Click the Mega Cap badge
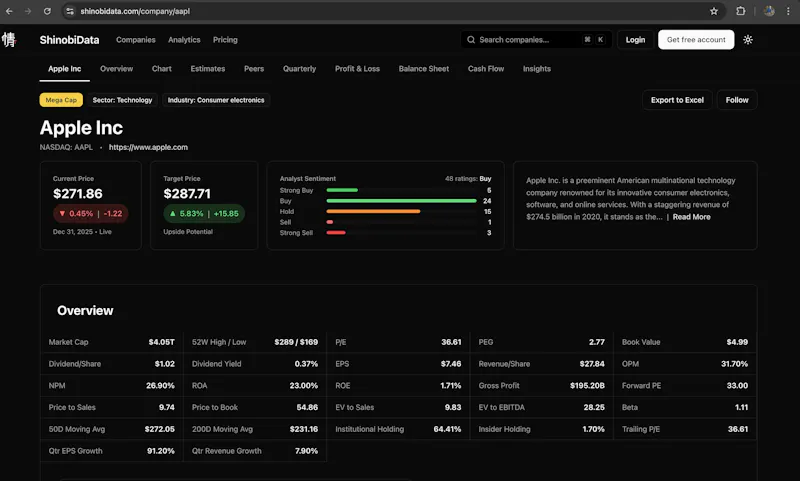 (61, 100)
